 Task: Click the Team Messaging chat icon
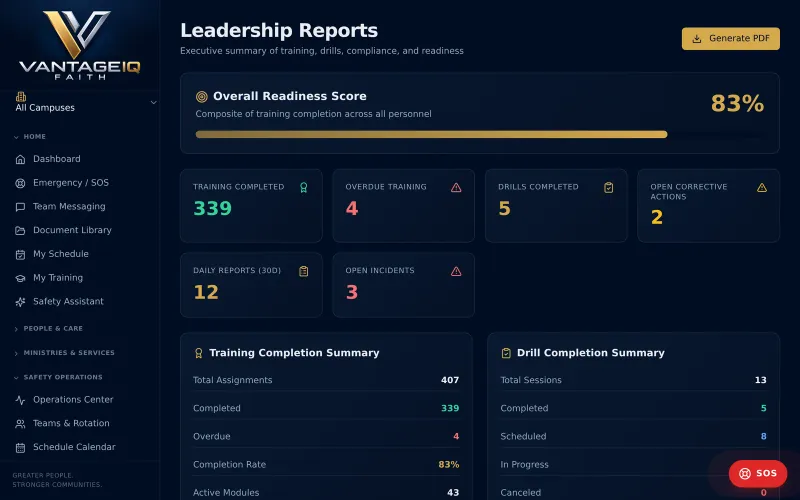(x=20, y=207)
